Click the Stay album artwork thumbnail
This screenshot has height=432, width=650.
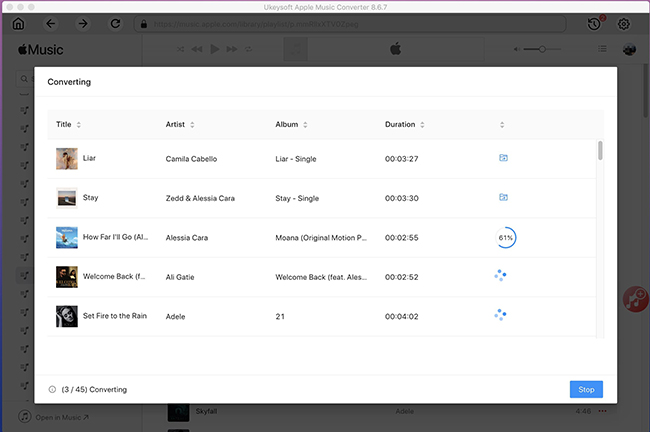[x=67, y=198]
